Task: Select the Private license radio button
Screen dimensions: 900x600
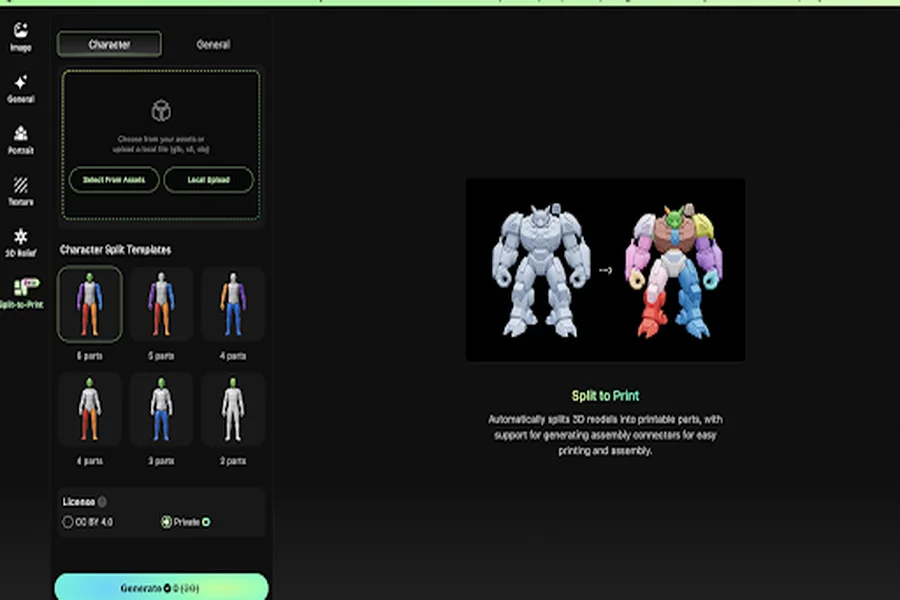Action: coord(166,522)
